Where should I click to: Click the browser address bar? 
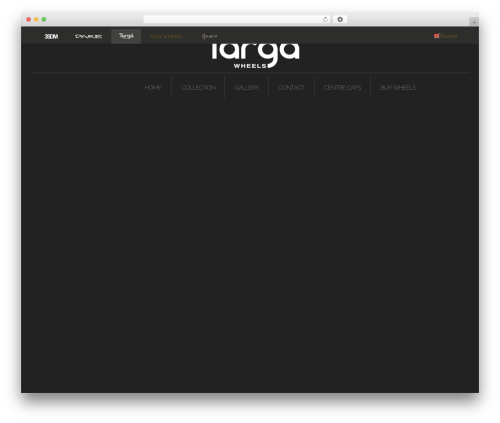(237, 19)
